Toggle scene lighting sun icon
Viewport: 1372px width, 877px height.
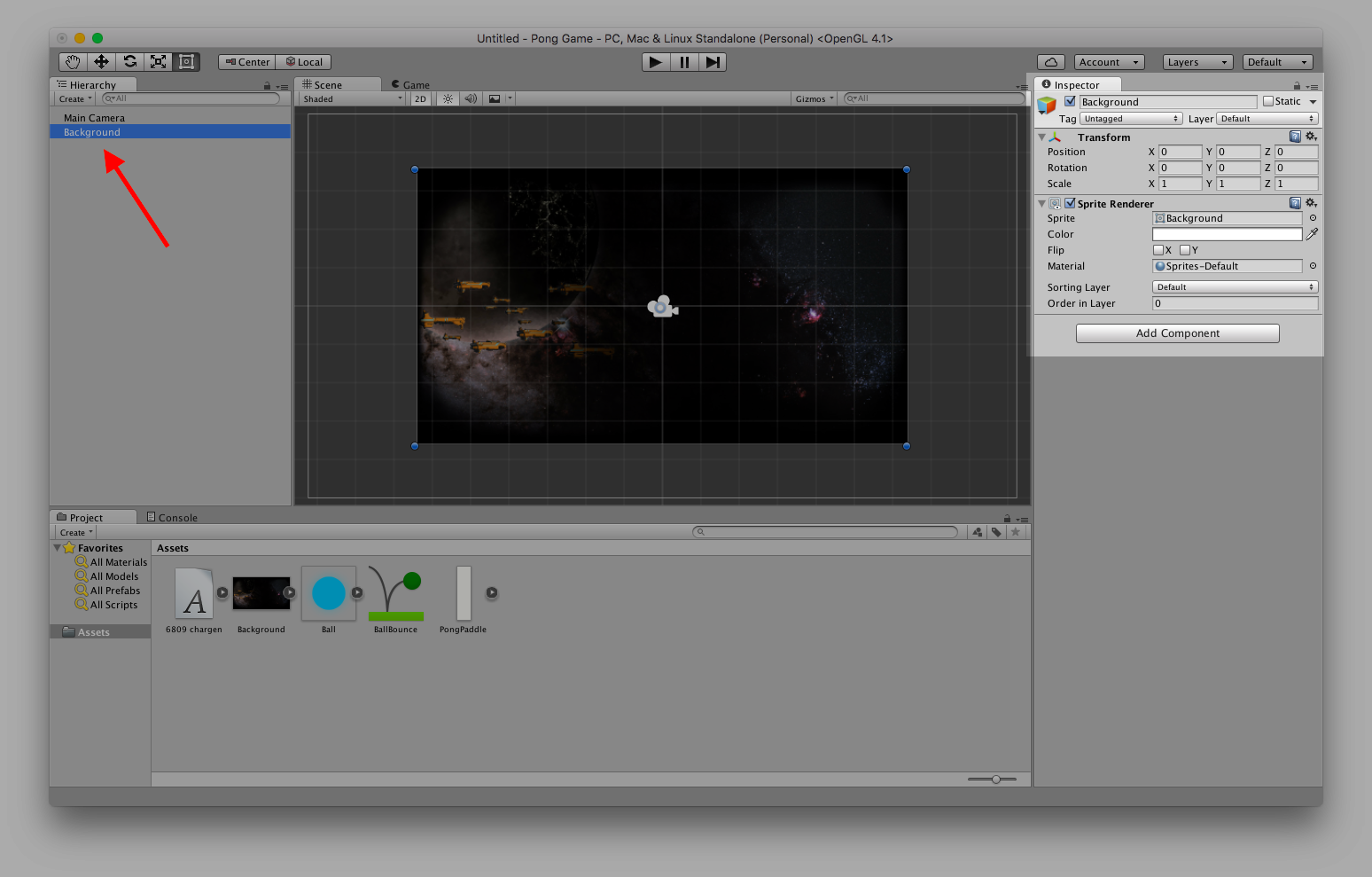[448, 99]
